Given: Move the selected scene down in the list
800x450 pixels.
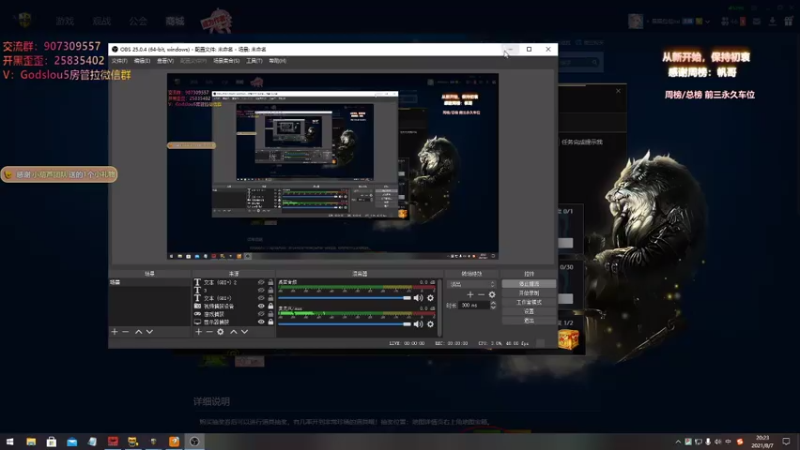Looking at the screenshot, I should click(x=149, y=332).
